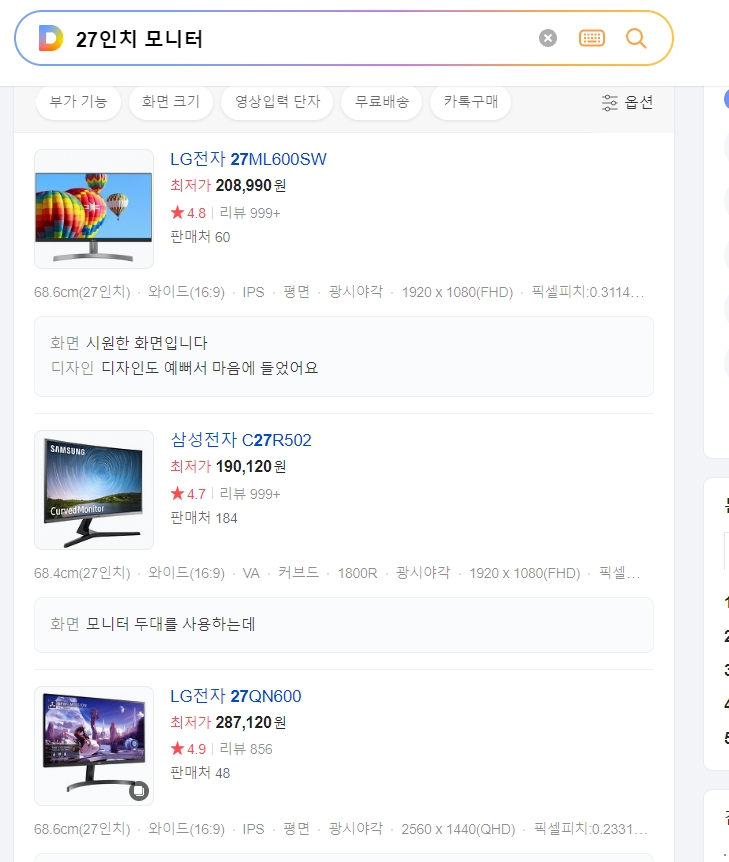Click the Daum logo in search bar
Image resolution: width=729 pixels, height=862 pixels.
coord(51,38)
